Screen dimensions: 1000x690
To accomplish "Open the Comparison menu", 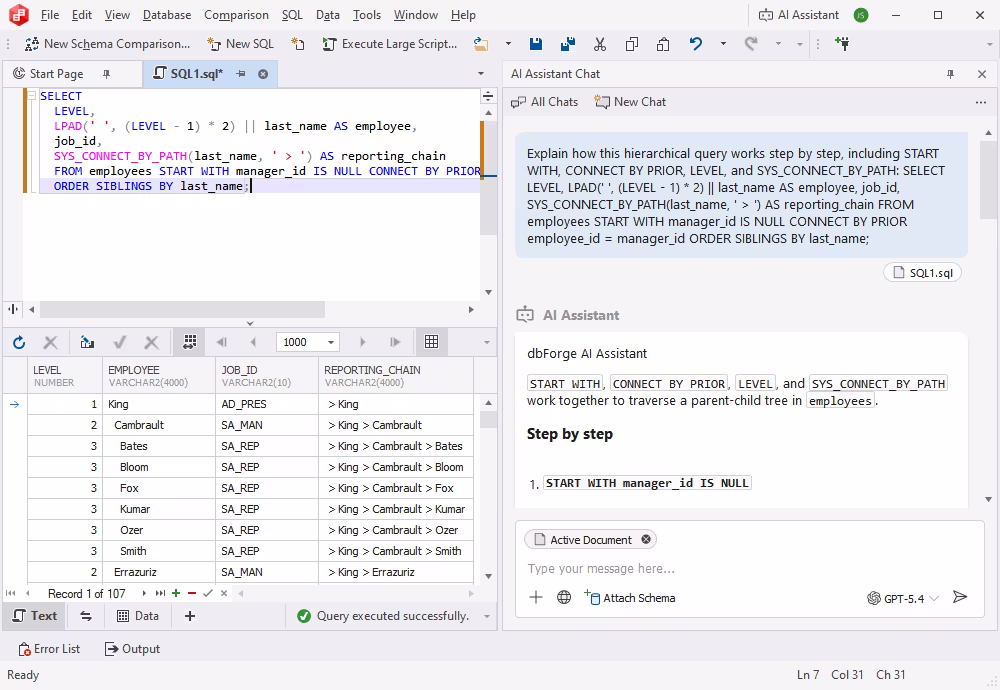I will [x=236, y=15].
